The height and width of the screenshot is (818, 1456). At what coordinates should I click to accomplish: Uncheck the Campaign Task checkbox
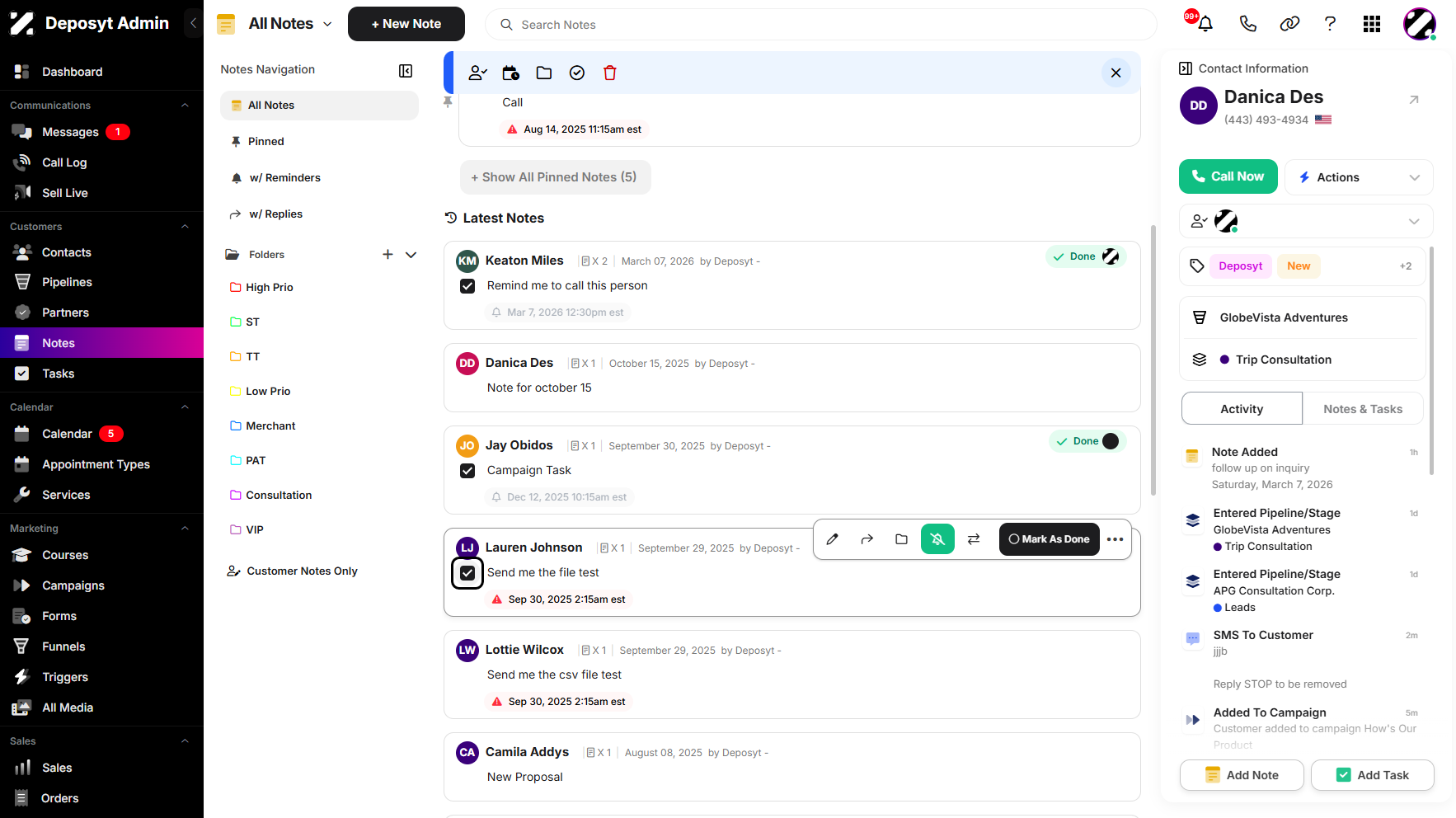coord(467,471)
